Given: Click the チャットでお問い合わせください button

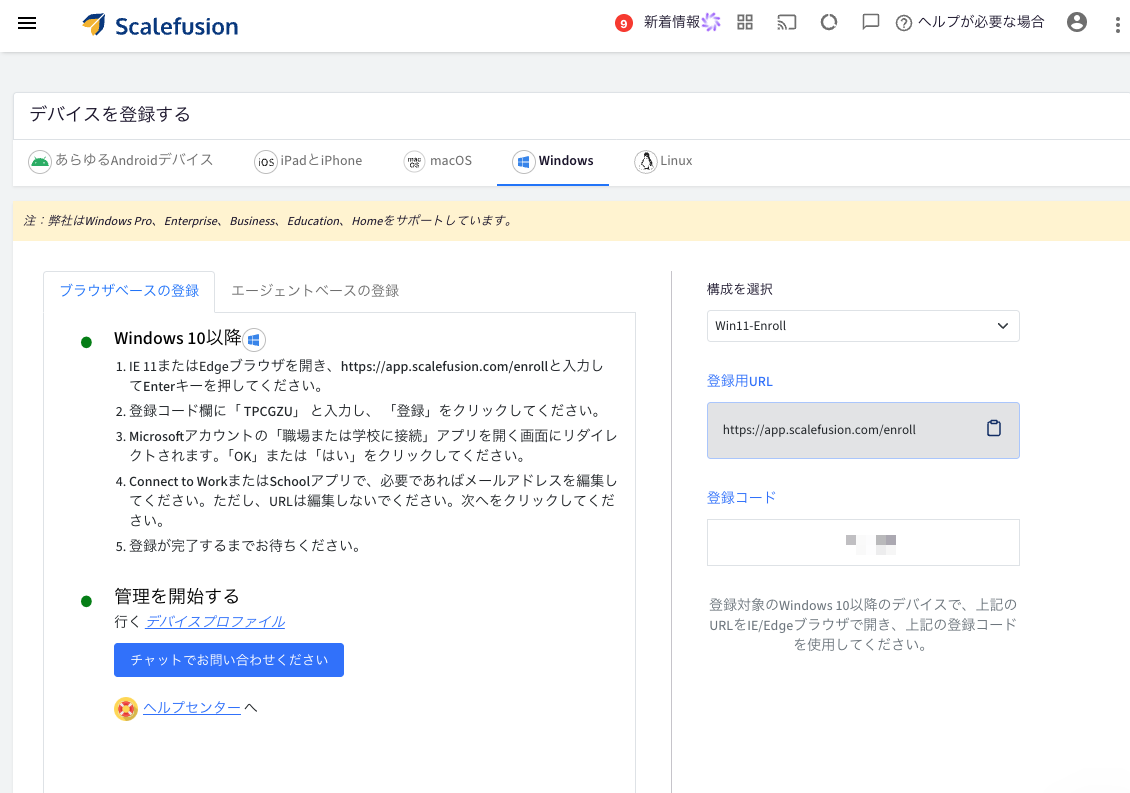Looking at the screenshot, I should pyautogui.click(x=228, y=660).
